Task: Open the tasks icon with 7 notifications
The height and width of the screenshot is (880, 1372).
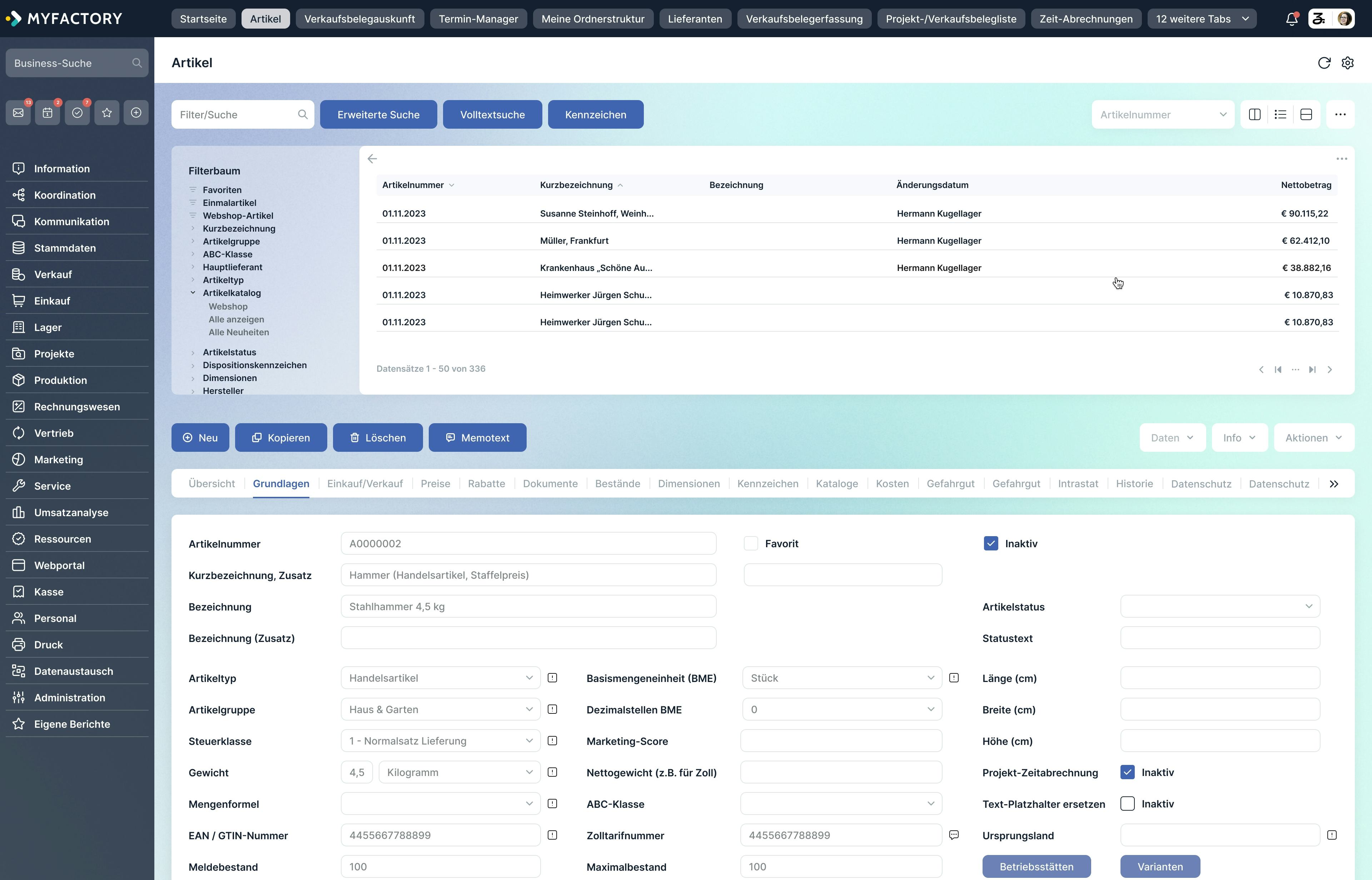Action: [77, 112]
